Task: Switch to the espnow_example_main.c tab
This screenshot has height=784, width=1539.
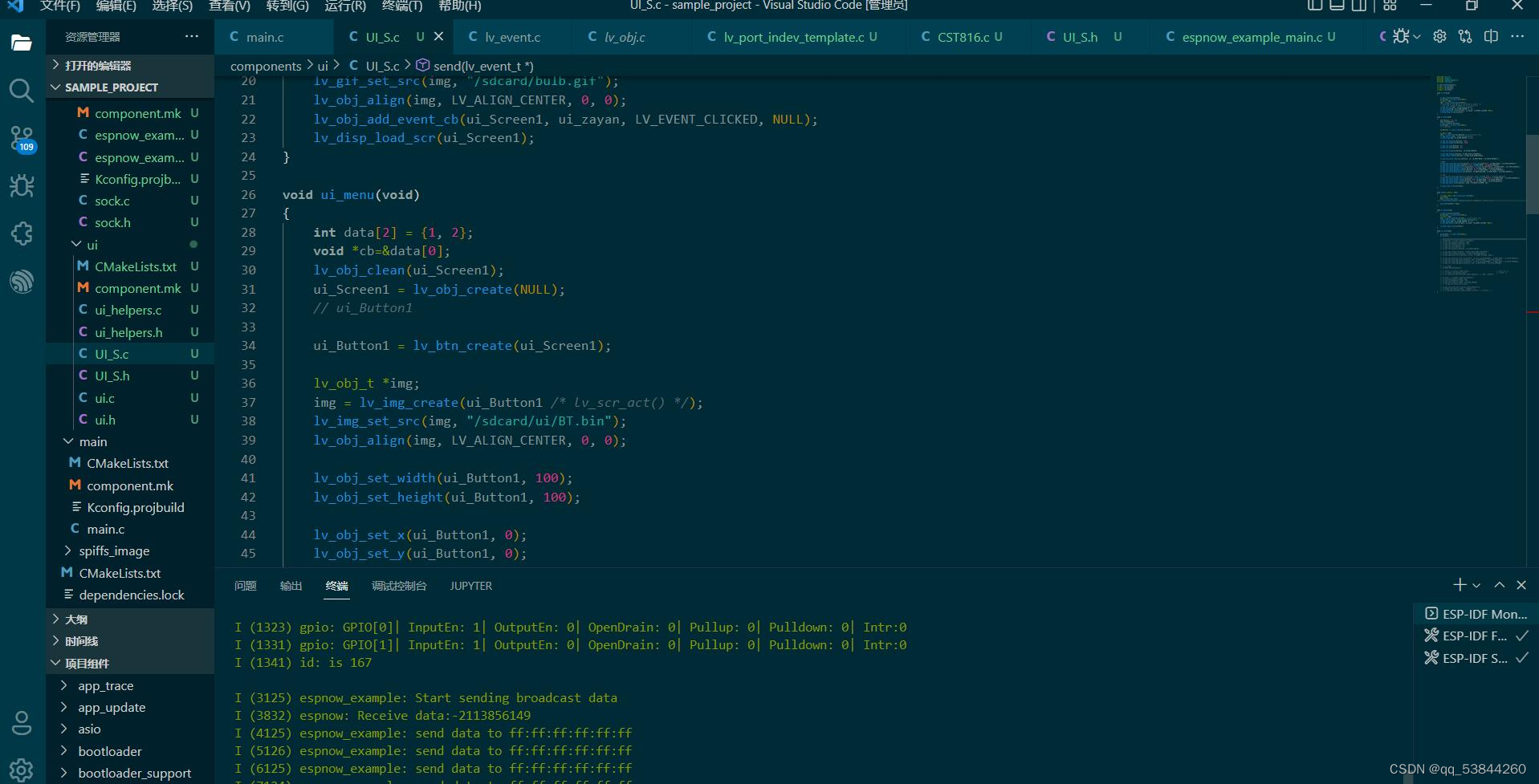Action: pos(1257,37)
